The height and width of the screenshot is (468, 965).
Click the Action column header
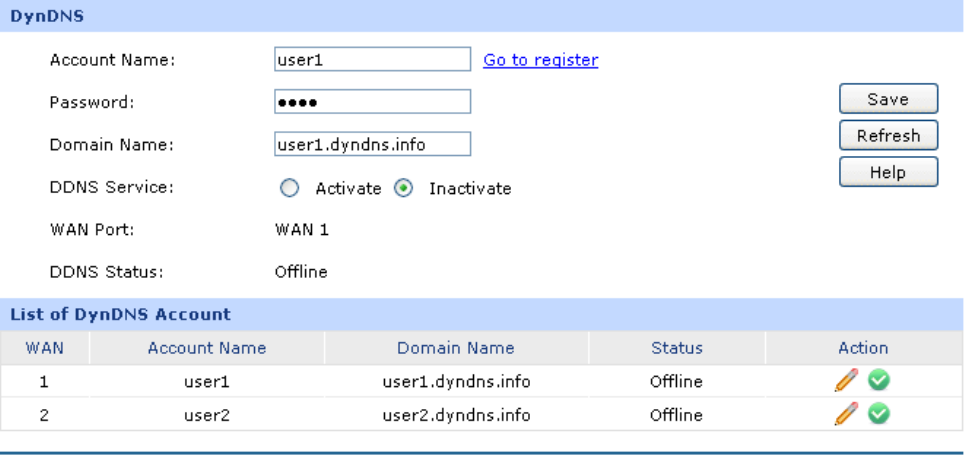tap(863, 348)
